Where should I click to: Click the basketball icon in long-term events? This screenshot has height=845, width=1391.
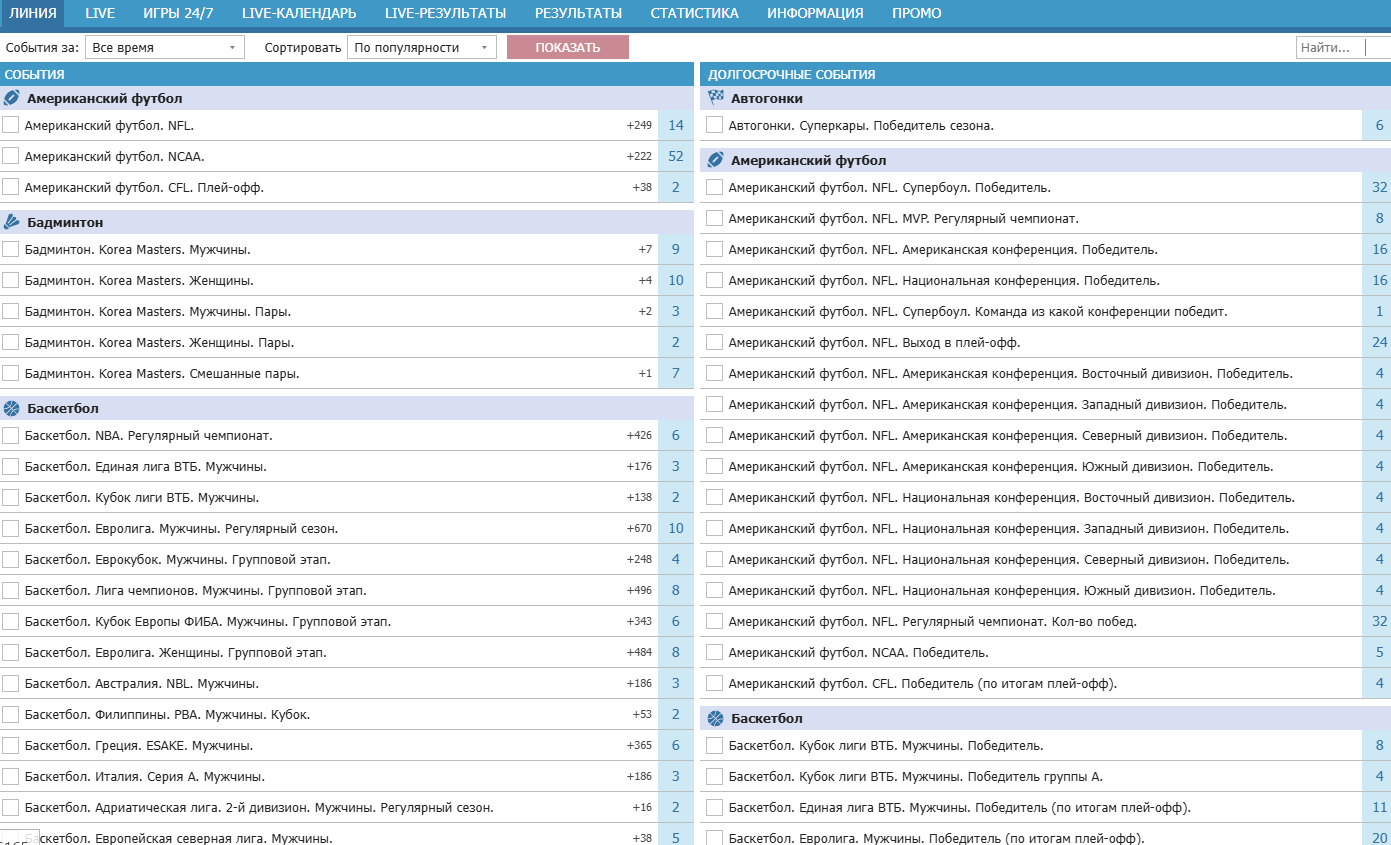716,718
